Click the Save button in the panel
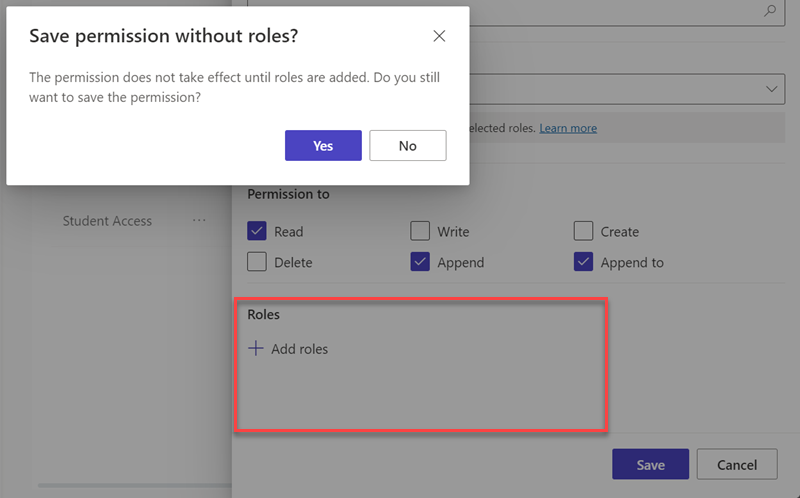Image resolution: width=800 pixels, height=498 pixels. pos(651,465)
